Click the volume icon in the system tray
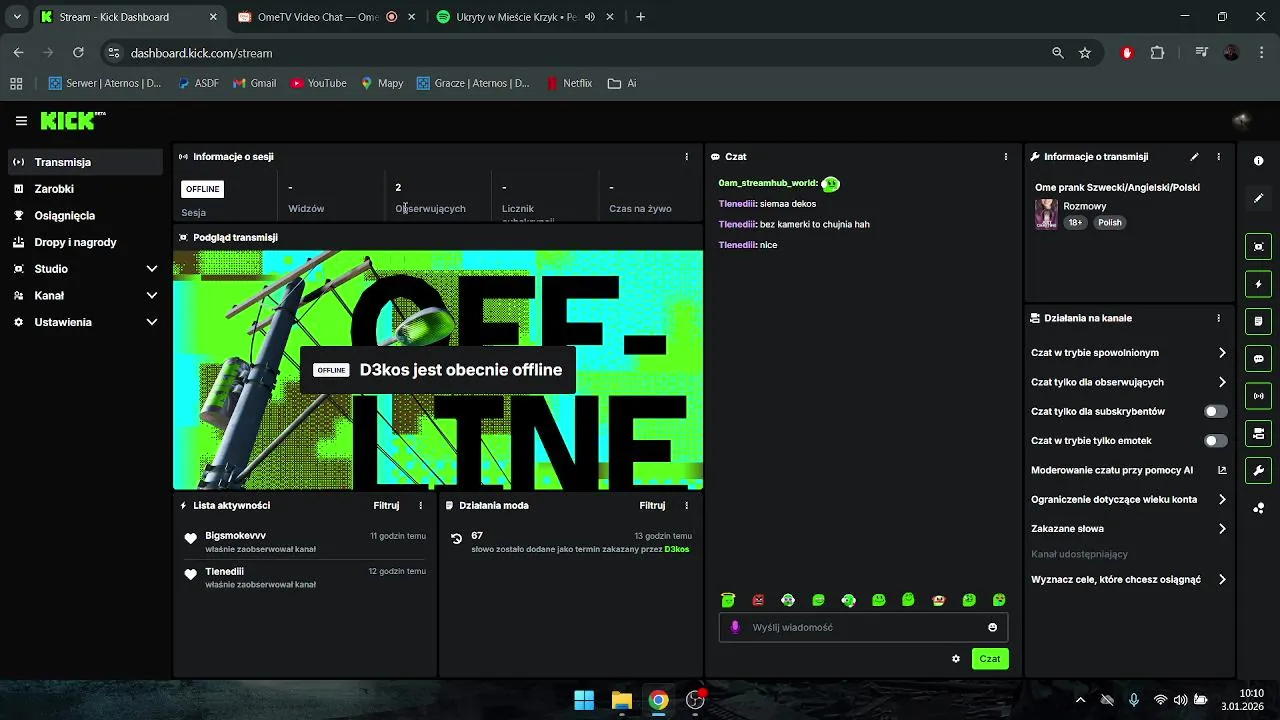This screenshot has height=720, width=1280. [1181, 700]
